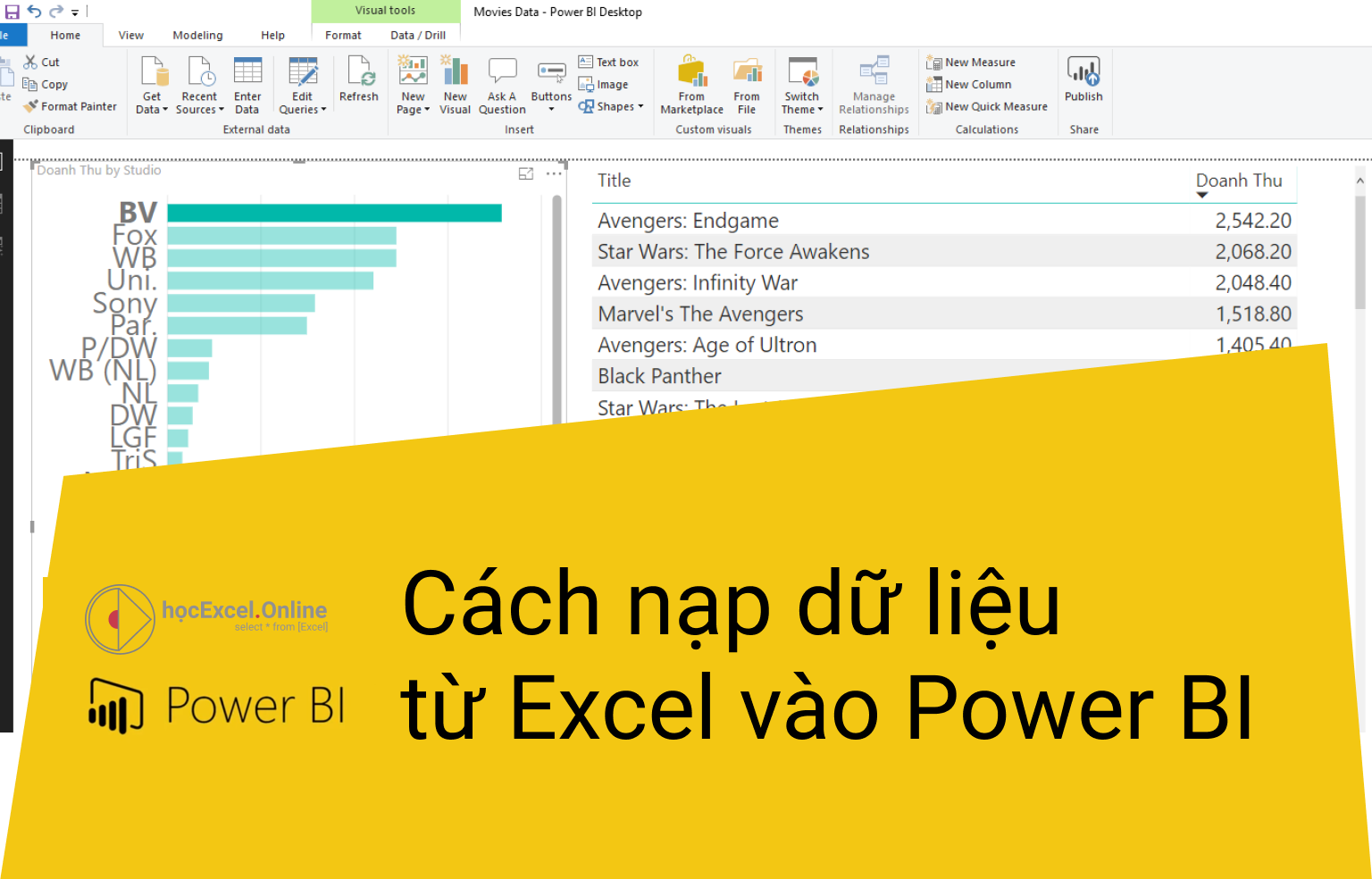
Task: Sort table by the Doanh Thu column header
Action: [1239, 180]
